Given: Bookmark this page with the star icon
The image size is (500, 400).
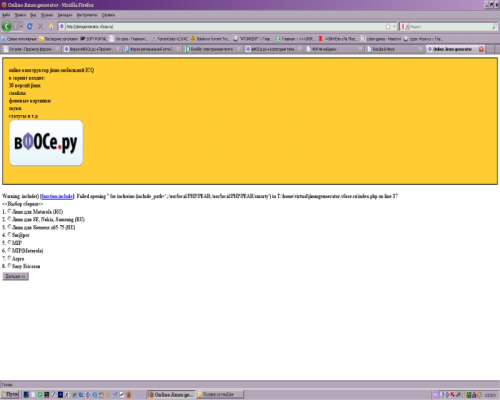Looking at the screenshot, I should (388, 26).
